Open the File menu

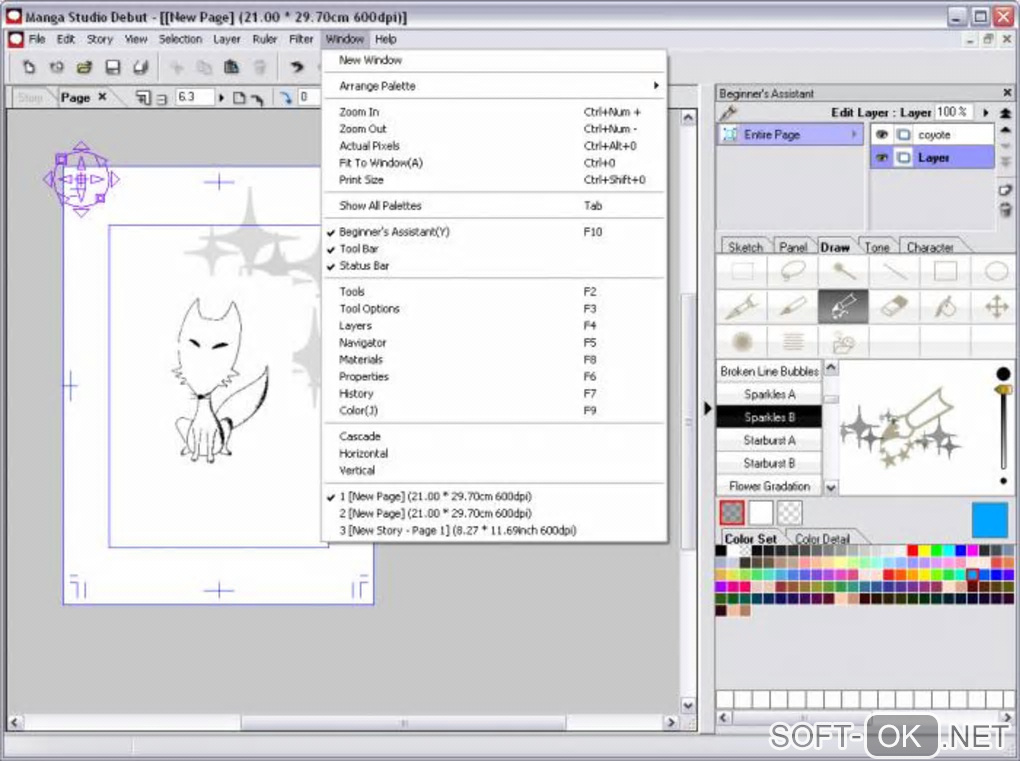(x=36, y=39)
